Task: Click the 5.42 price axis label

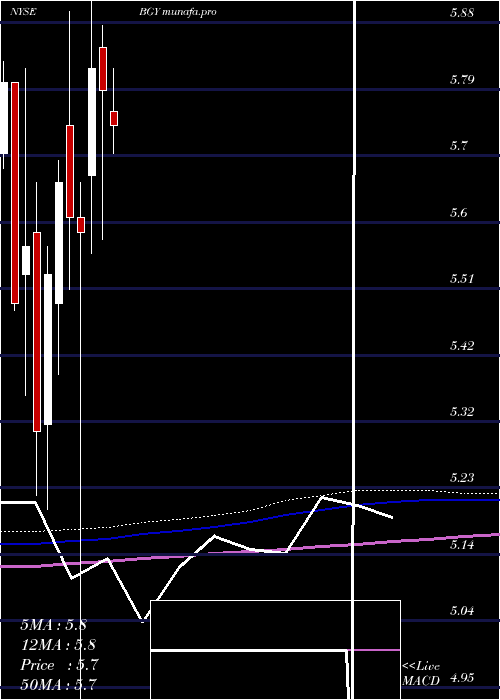Action: 462,346
